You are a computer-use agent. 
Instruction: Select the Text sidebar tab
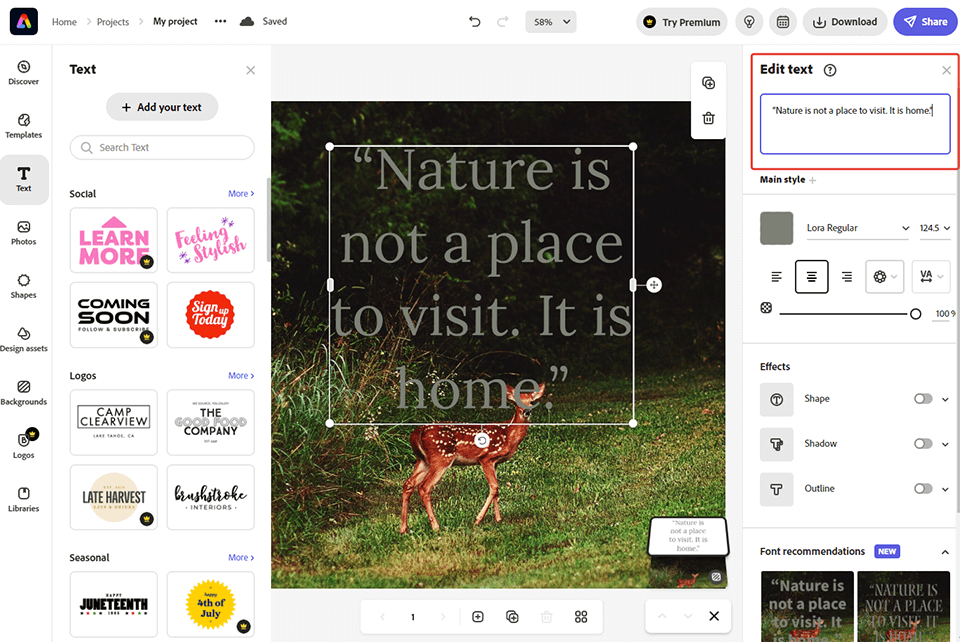(x=24, y=179)
